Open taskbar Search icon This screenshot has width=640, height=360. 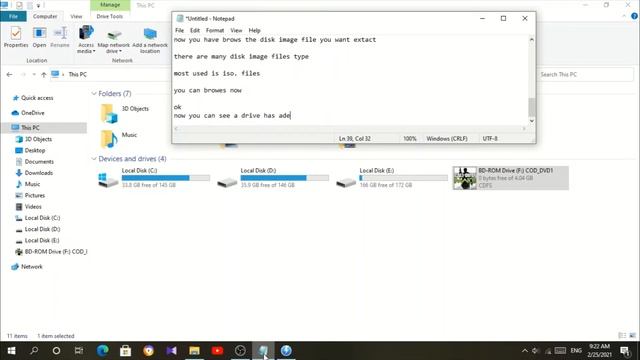click(x=34, y=351)
